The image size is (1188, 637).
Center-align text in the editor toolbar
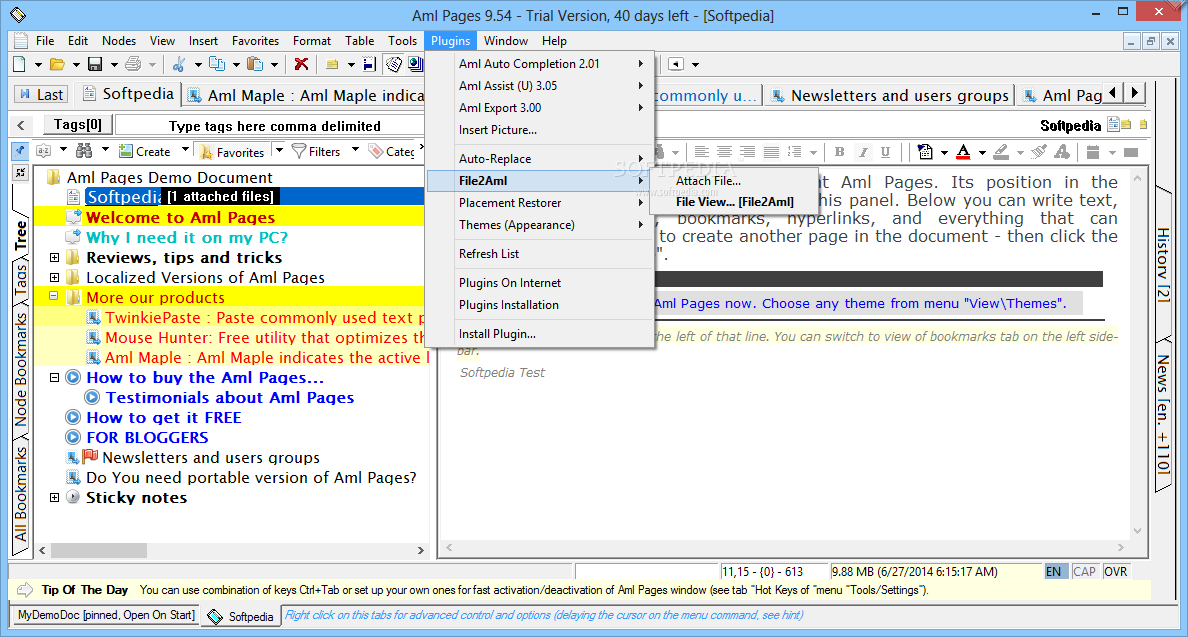[x=724, y=152]
